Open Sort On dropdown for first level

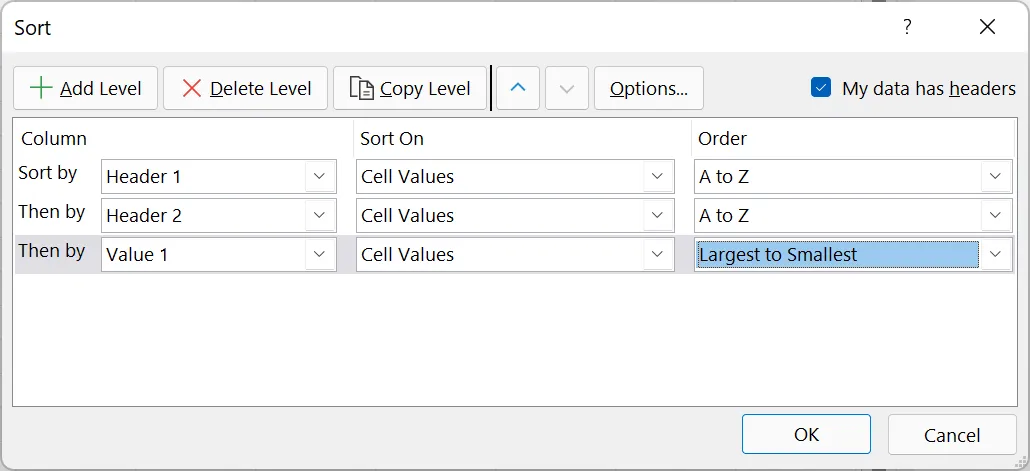[657, 177]
